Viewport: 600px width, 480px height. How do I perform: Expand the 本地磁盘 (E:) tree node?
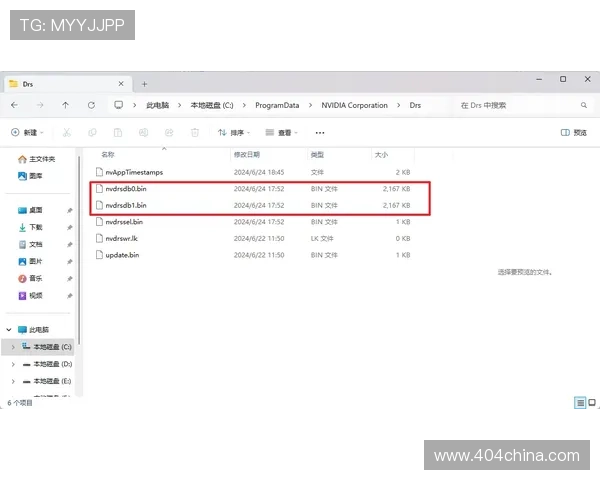13,381
